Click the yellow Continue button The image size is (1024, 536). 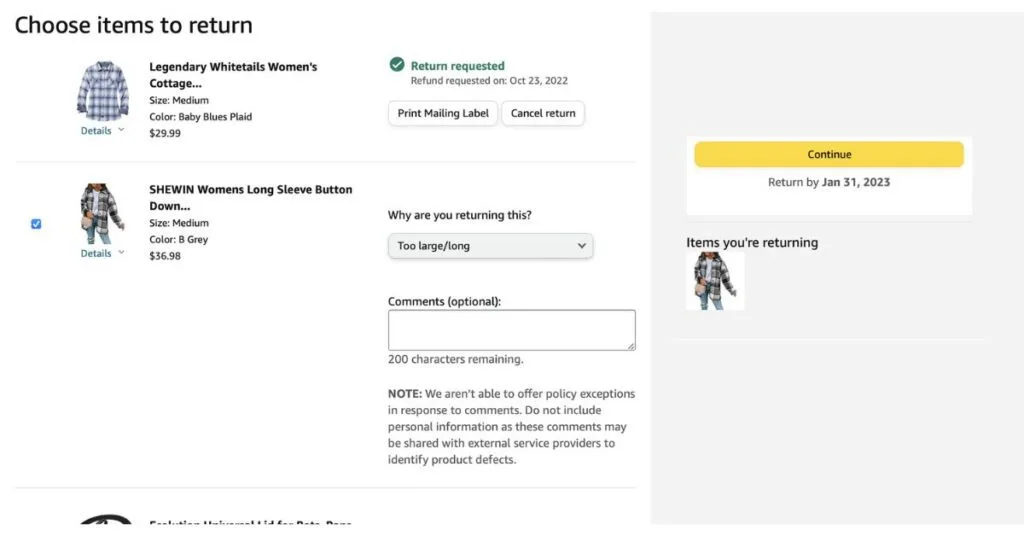829,155
